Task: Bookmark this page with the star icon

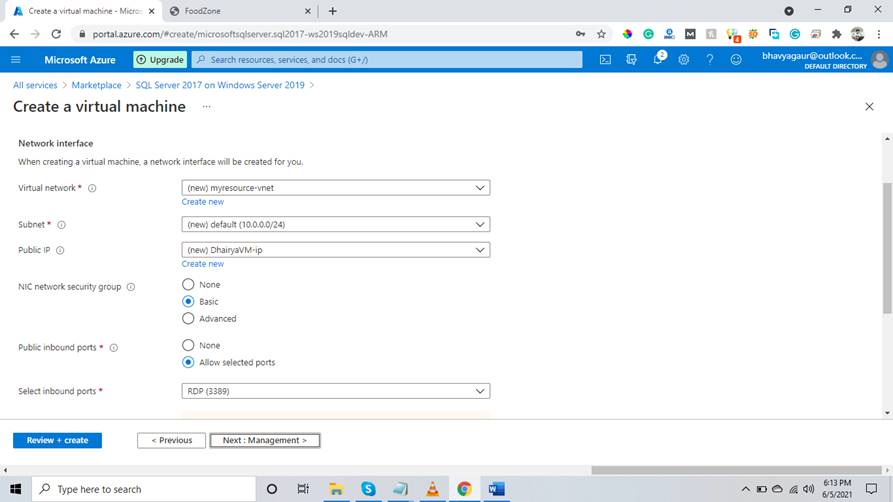Action: pos(601,34)
